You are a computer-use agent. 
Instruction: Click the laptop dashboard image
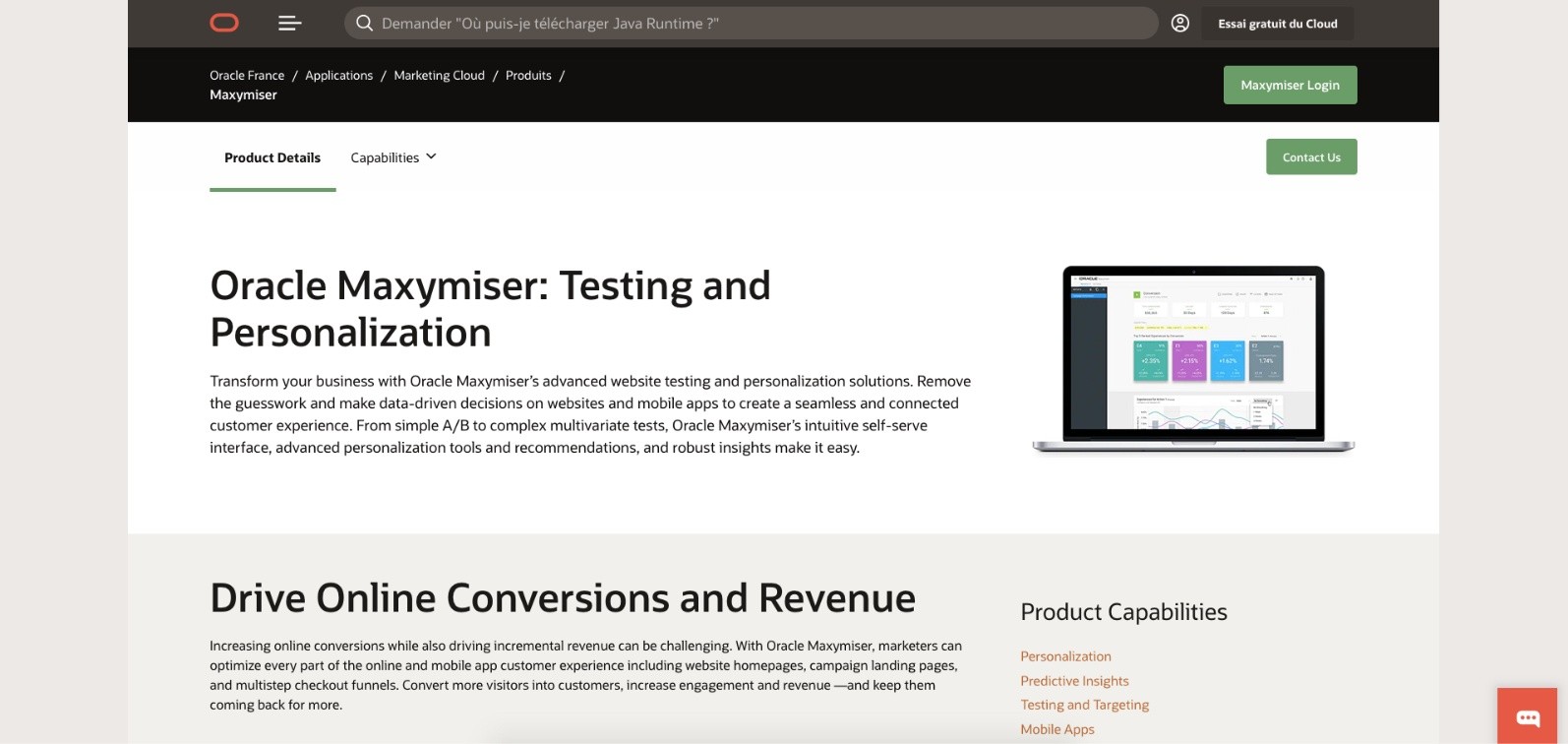pyautogui.click(x=1193, y=359)
